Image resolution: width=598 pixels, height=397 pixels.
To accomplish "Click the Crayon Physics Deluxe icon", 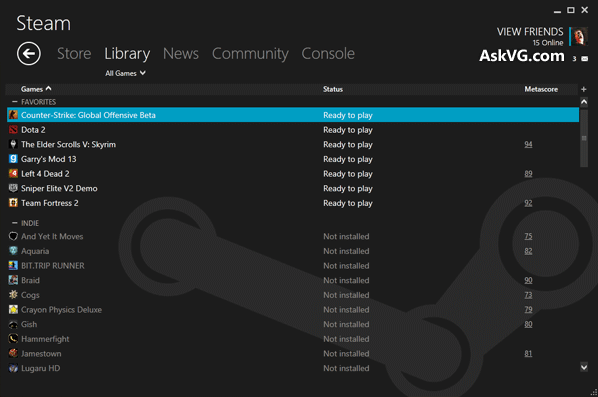I will [x=13, y=309].
